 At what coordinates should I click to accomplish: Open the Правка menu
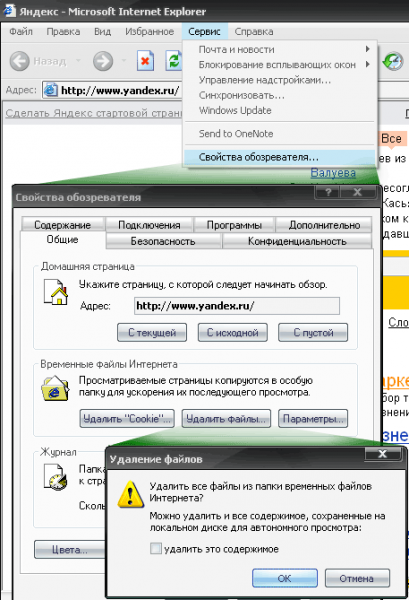(63, 31)
